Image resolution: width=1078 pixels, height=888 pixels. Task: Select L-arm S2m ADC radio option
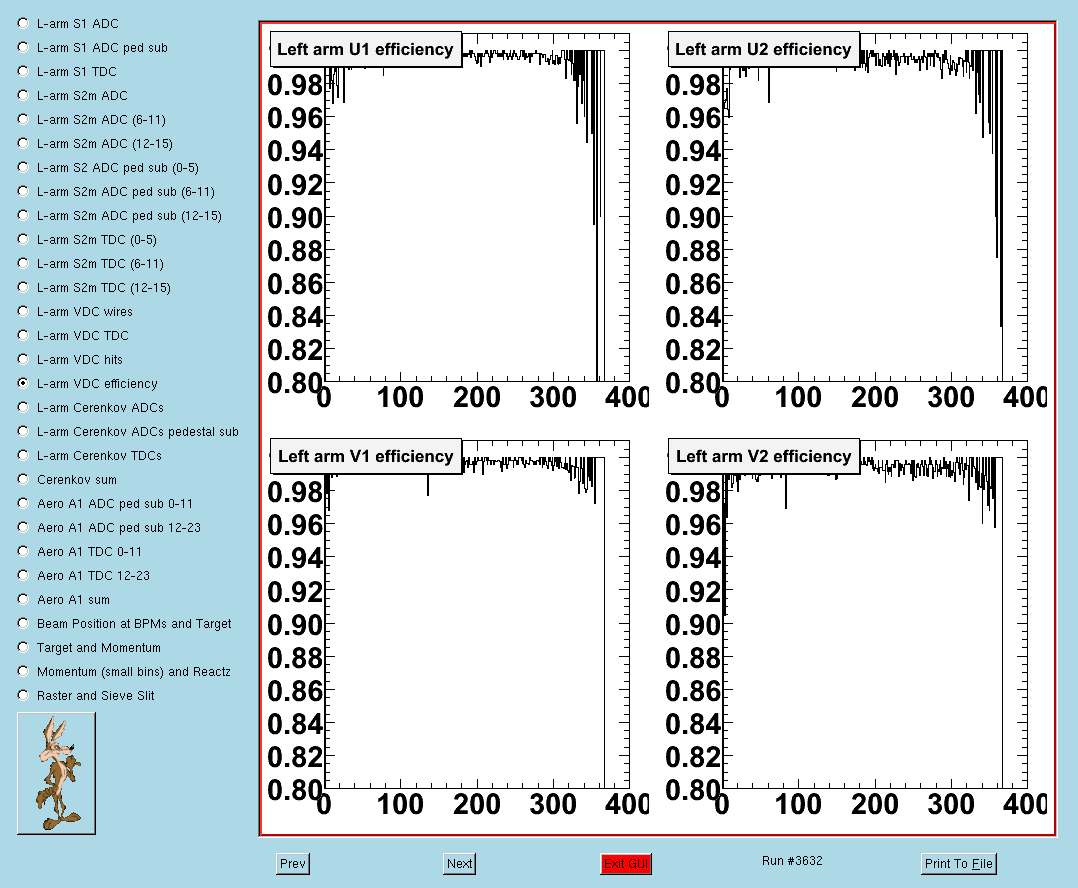coord(23,96)
